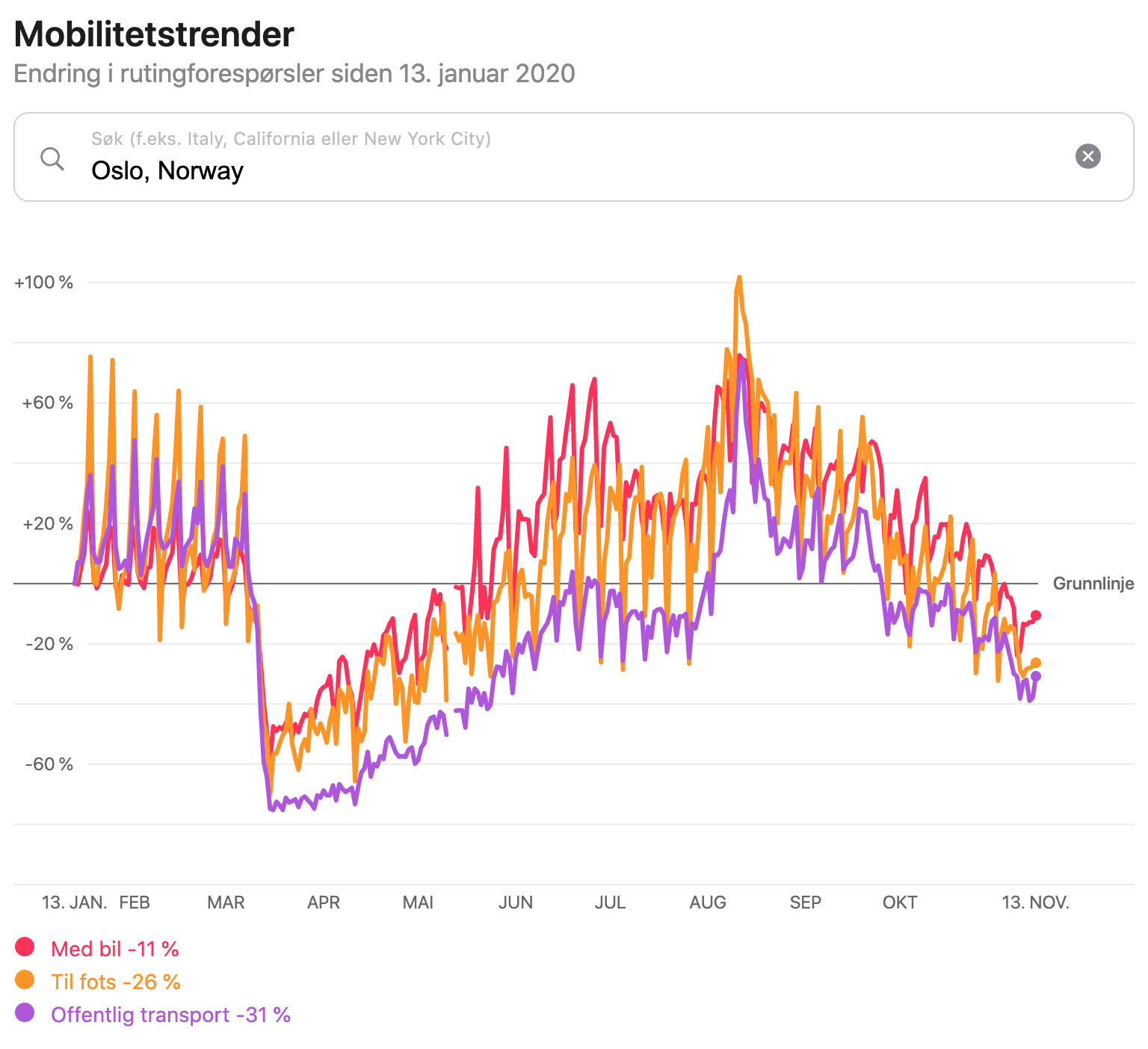Click the 13. JAN. axis label
This screenshot has width=1148, height=1049.
coord(74,903)
